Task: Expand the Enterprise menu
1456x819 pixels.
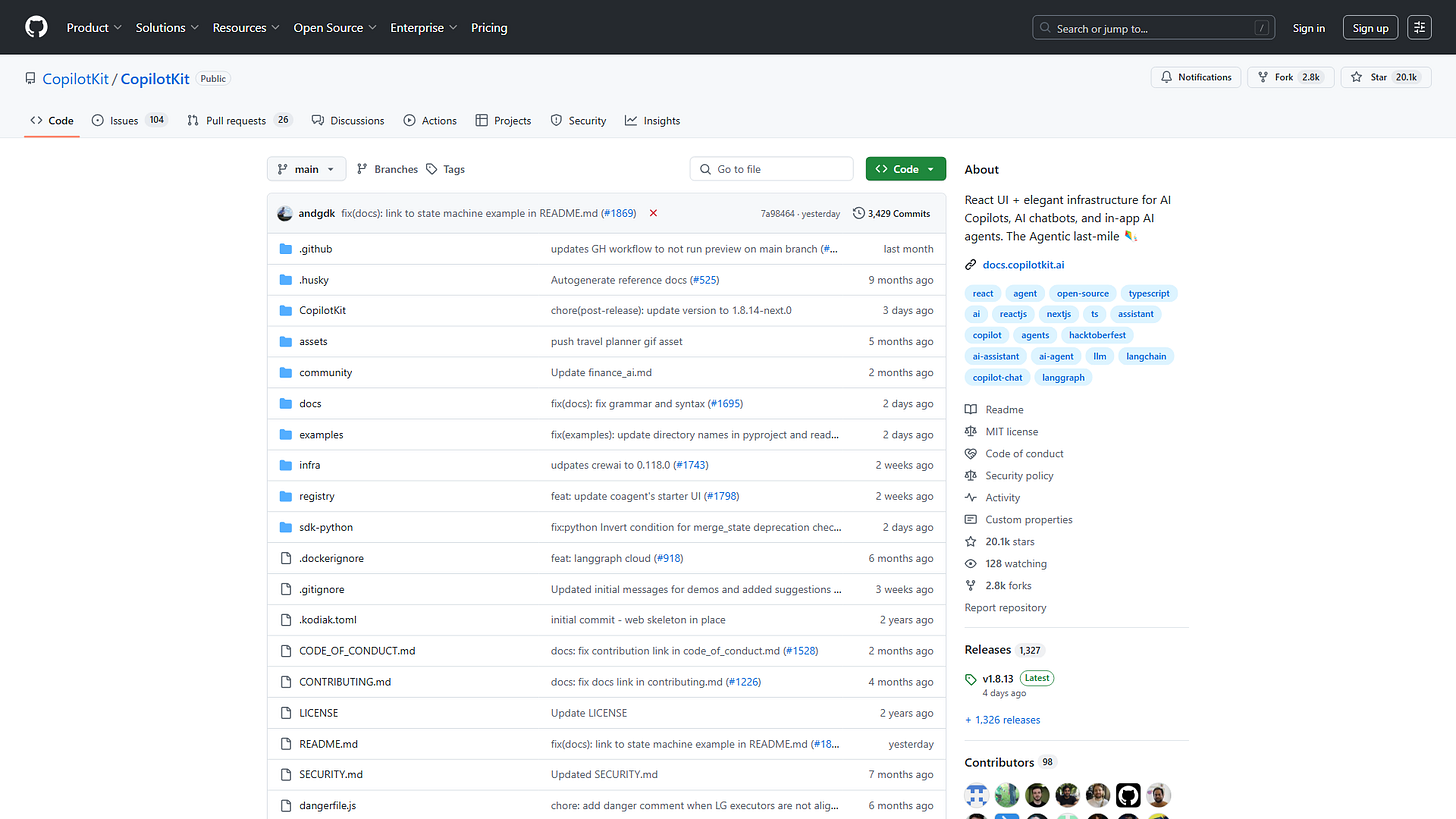Action: point(424,28)
